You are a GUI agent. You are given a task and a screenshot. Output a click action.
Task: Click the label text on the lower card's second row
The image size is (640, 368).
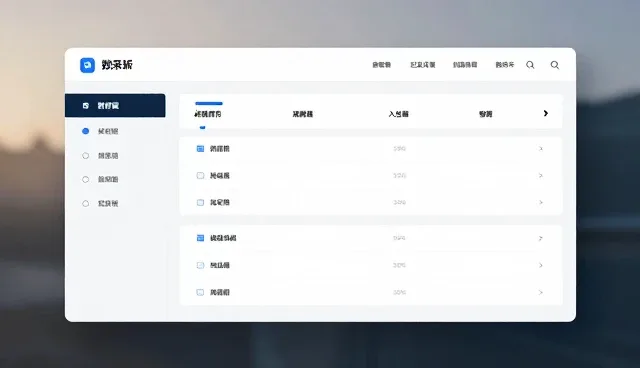coord(220,265)
